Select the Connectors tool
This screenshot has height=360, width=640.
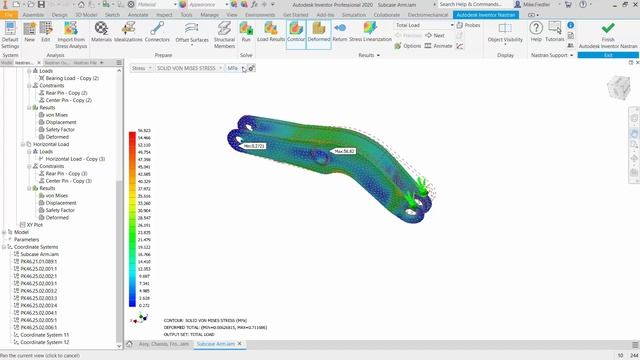point(157,33)
